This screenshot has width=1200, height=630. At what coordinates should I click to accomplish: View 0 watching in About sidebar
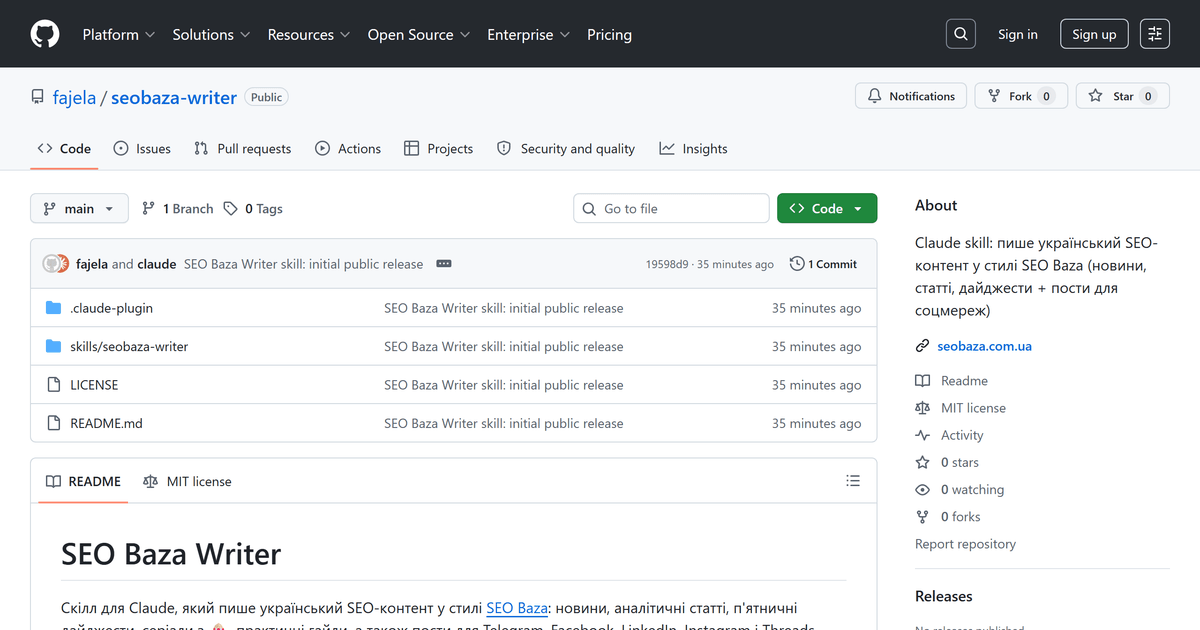click(960, 489)
